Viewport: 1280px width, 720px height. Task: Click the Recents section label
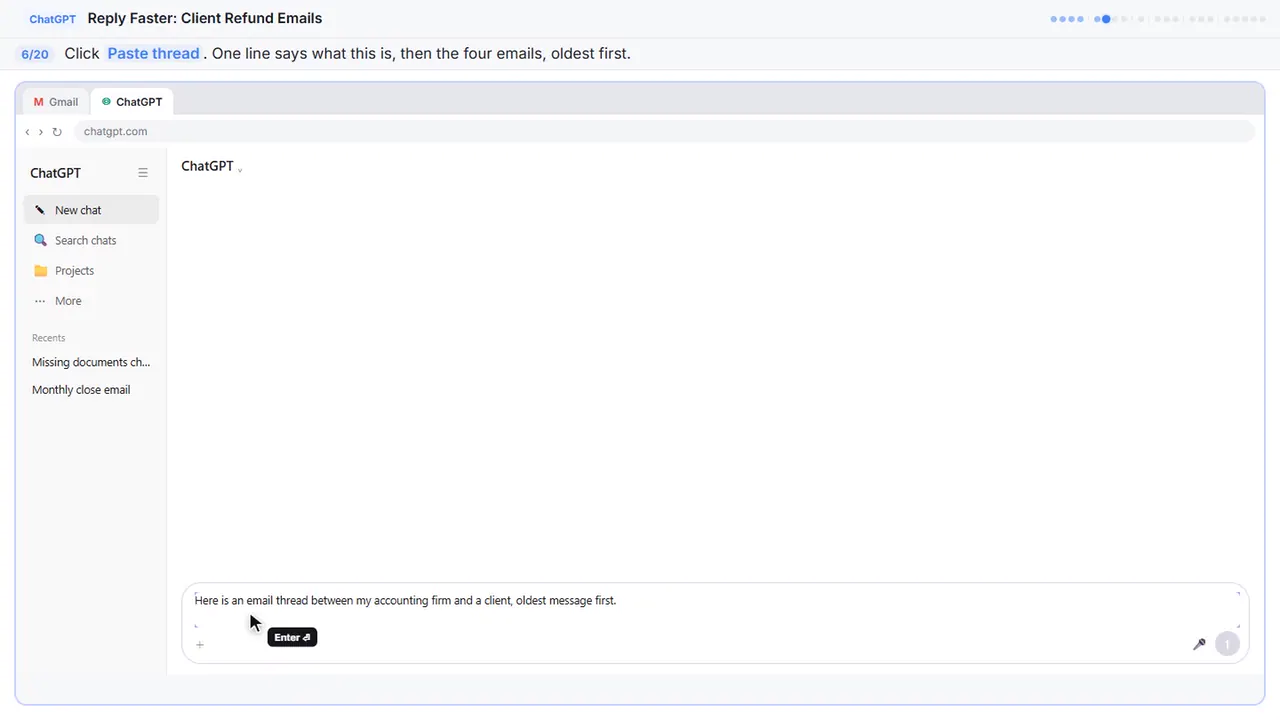pyautogui.click(x=48, y=338)
